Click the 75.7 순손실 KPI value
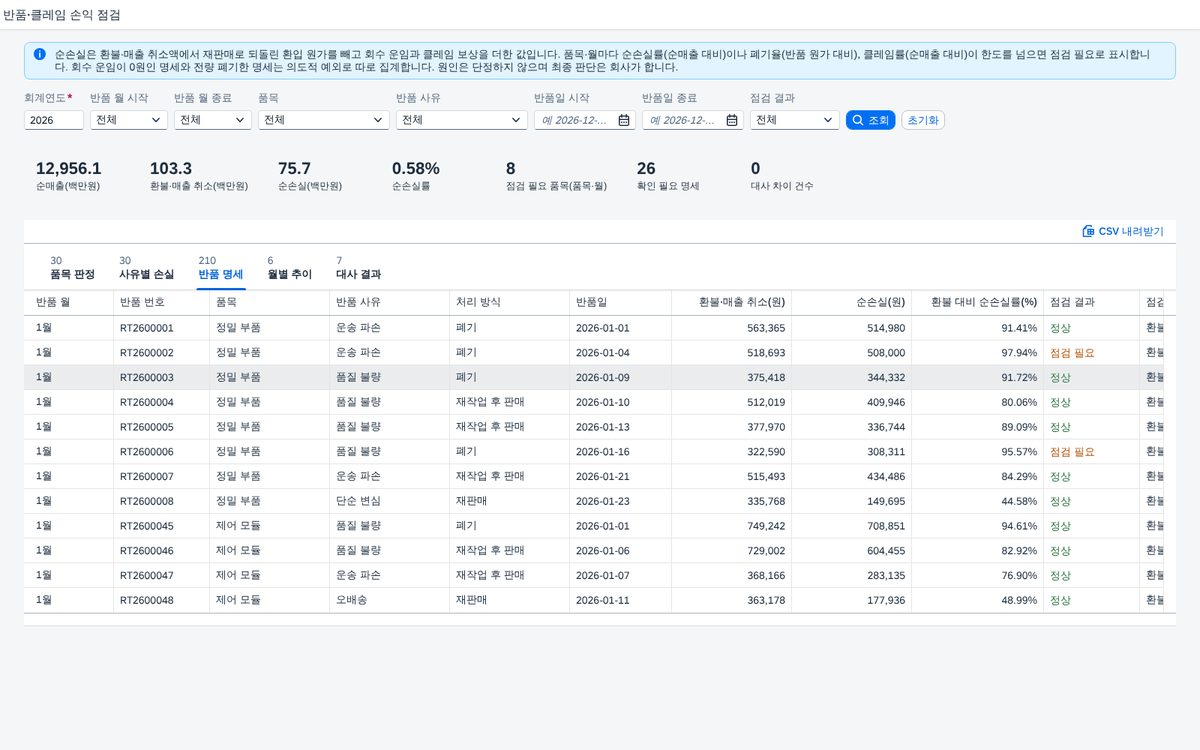Viewport: 1200px width, 750px height. point(294,169)
